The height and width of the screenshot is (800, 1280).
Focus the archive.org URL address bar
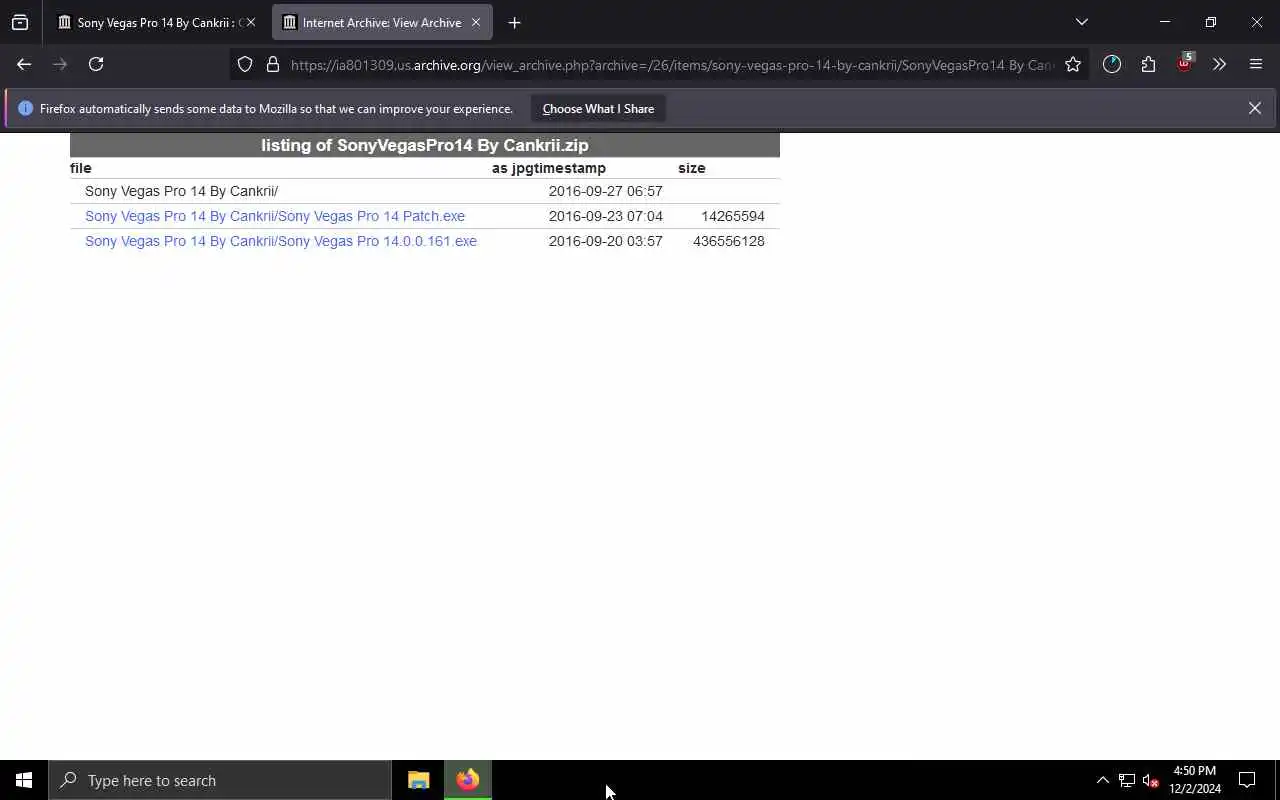tap(672, 65)
